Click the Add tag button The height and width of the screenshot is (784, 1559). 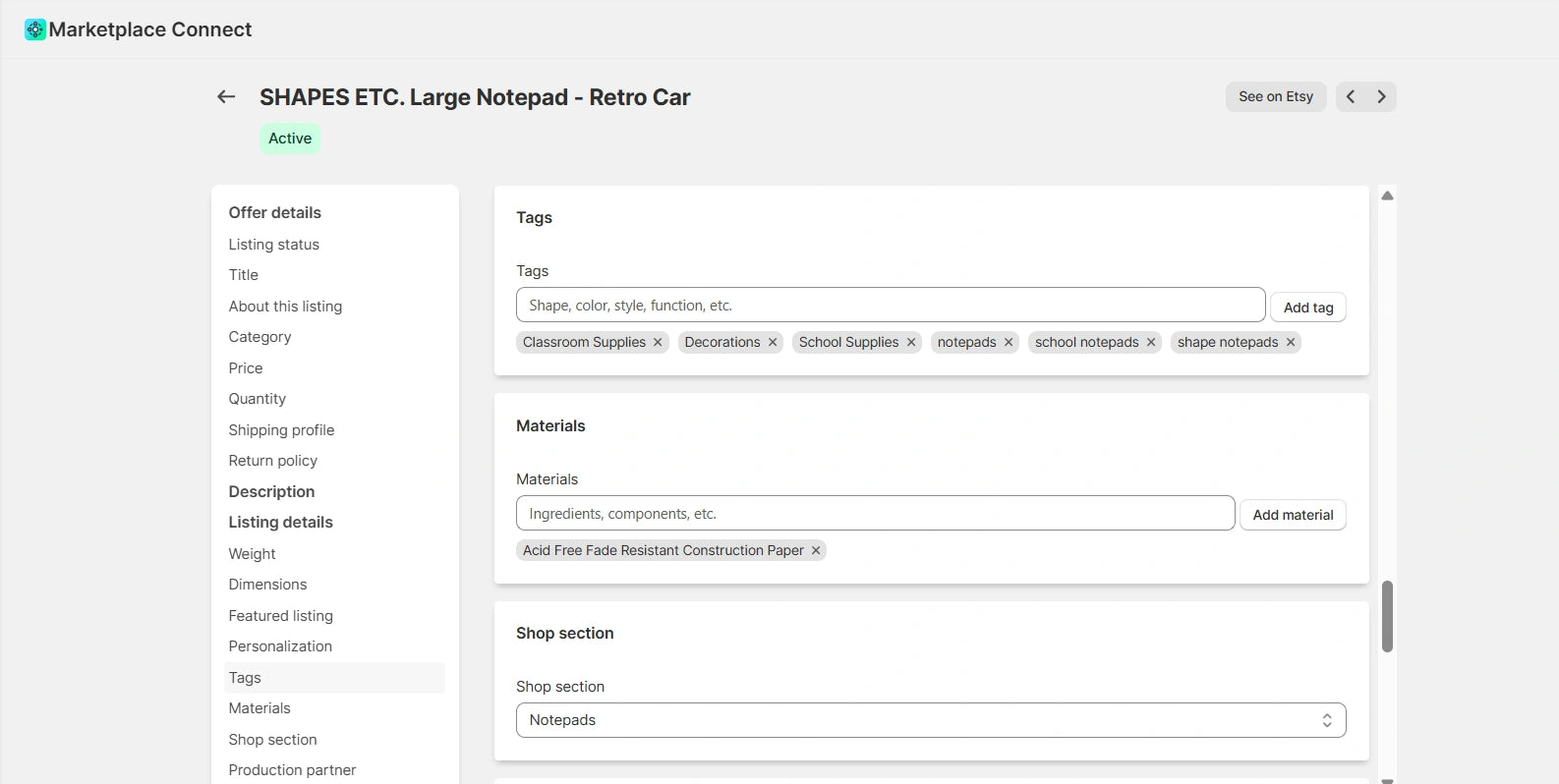[x=1308, y=308]
